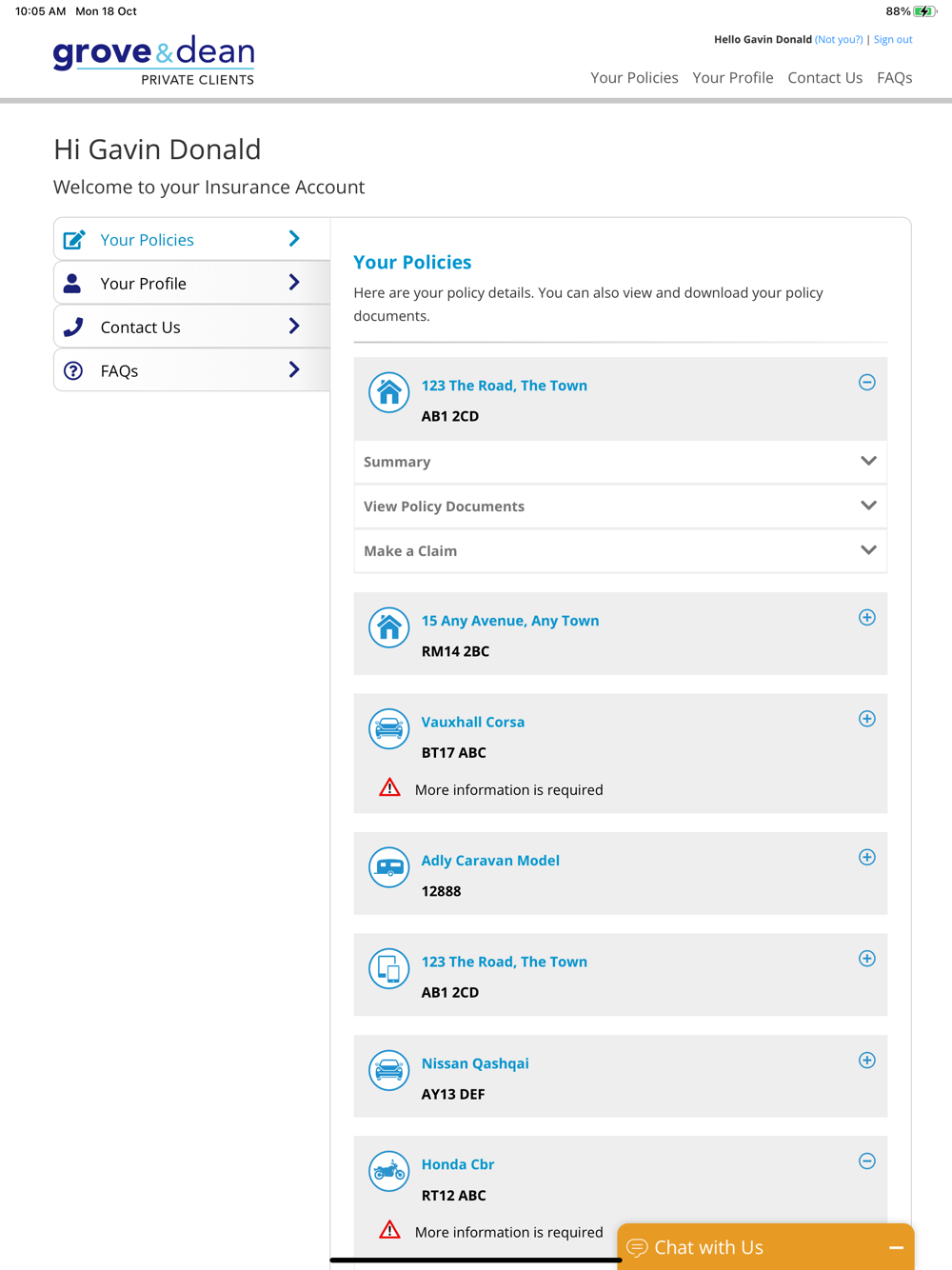The image size is (952, 1270).
Task: Expand the 15 Any Avenue policy
Action: (x=866, y=618)
